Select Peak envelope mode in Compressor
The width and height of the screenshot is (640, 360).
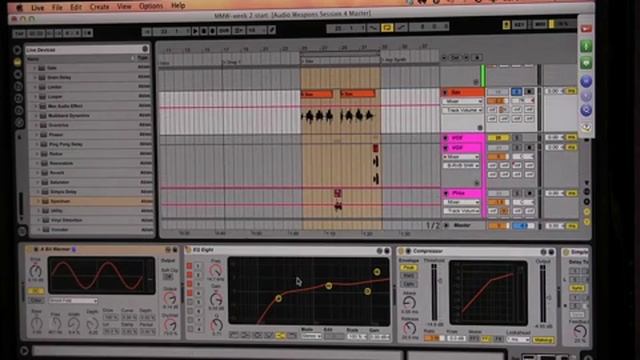tap(408, 268)
